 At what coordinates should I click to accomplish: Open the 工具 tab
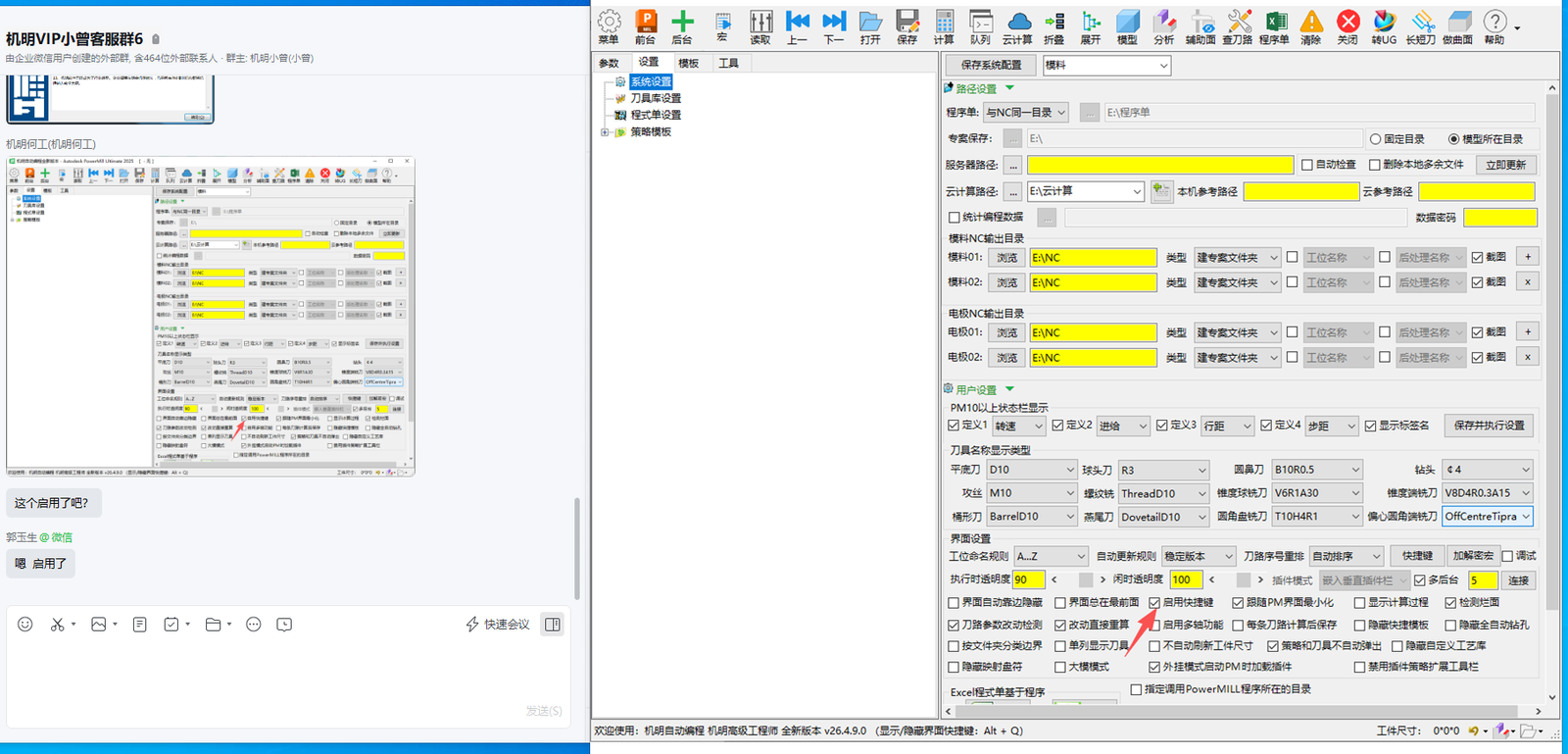point(728,63)
